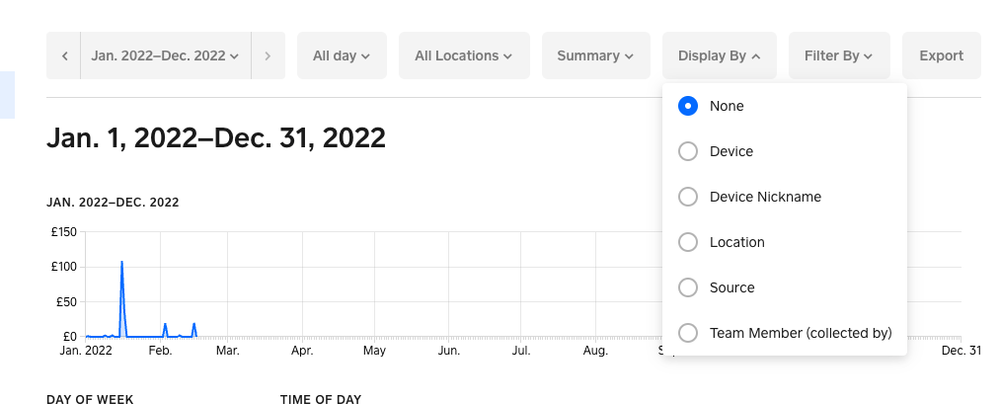Go to previous date range arrow
The image size is (999, 416).
click(64, 56)
